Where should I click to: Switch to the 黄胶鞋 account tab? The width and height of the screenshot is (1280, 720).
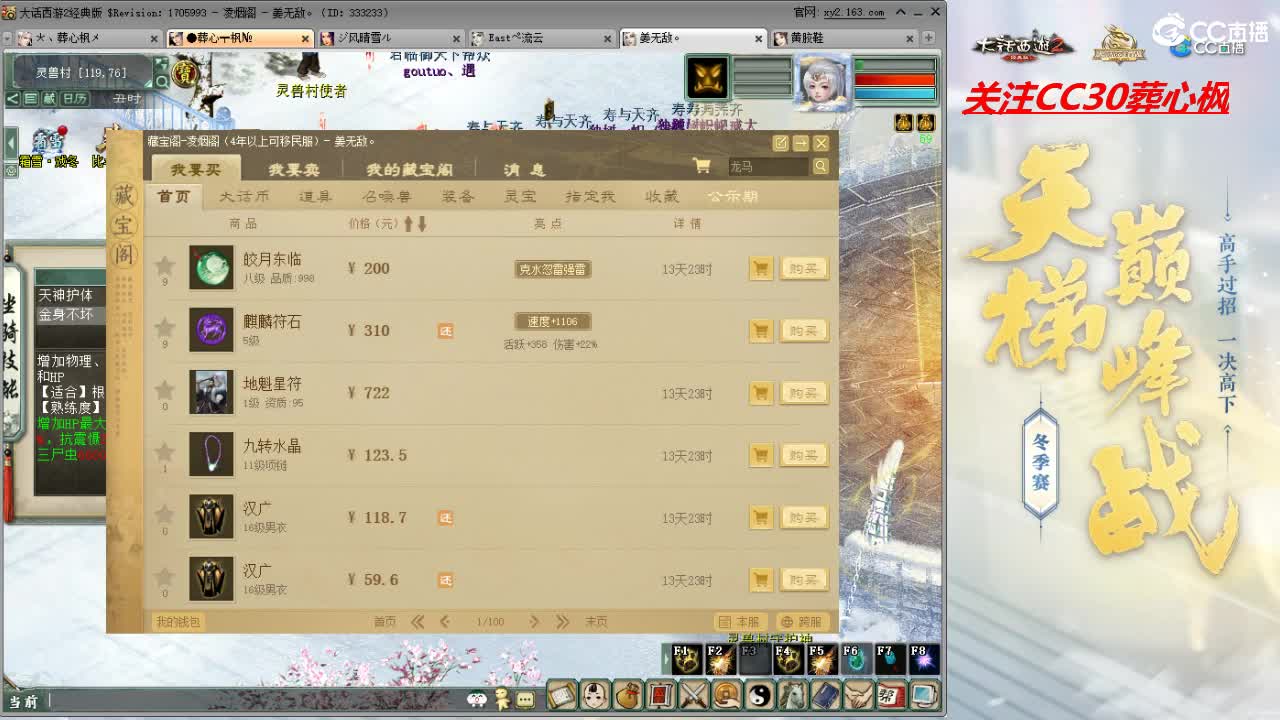click(844, 38)
